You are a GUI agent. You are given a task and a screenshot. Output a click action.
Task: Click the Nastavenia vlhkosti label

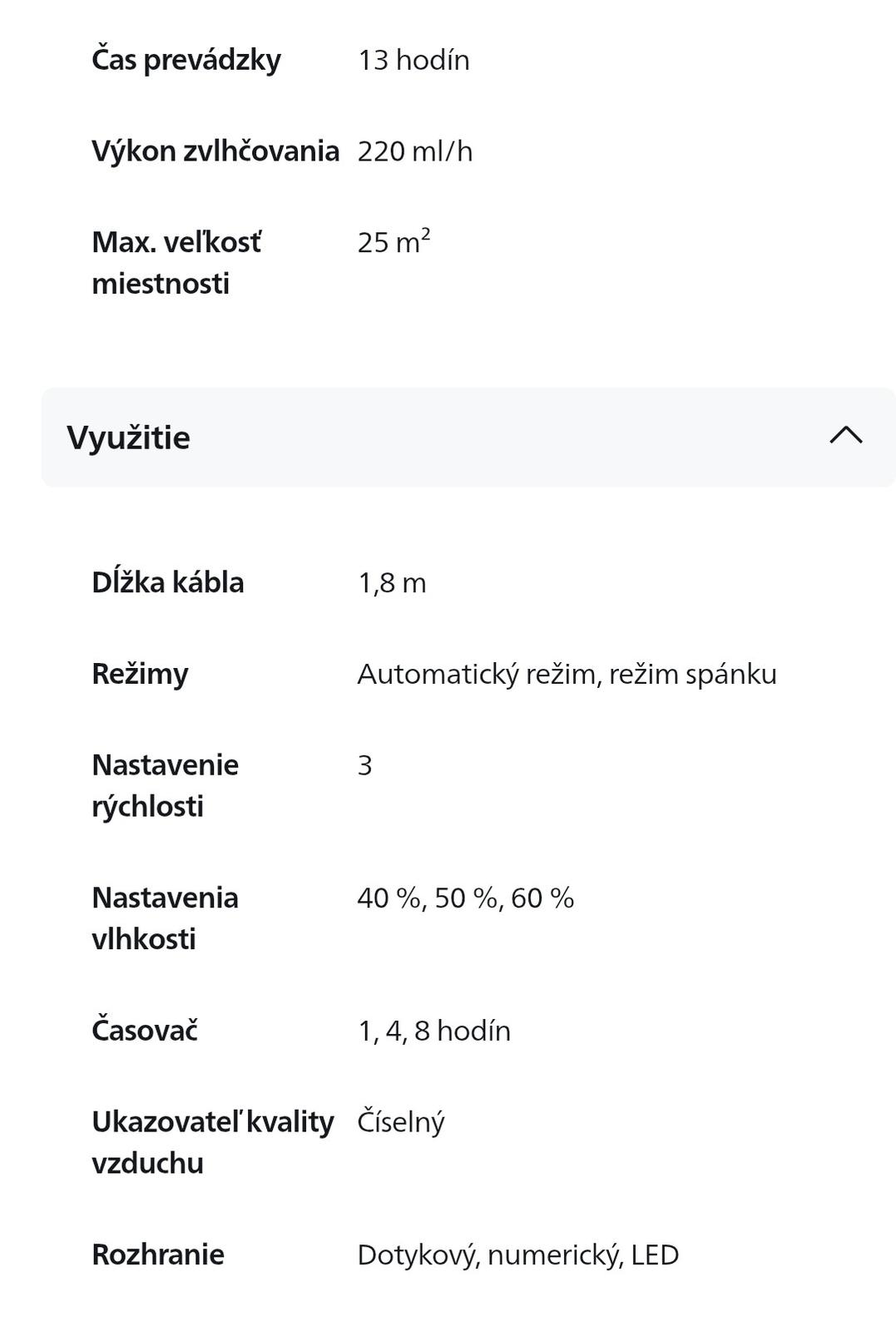pyautogui.click(x=165, y=918)
